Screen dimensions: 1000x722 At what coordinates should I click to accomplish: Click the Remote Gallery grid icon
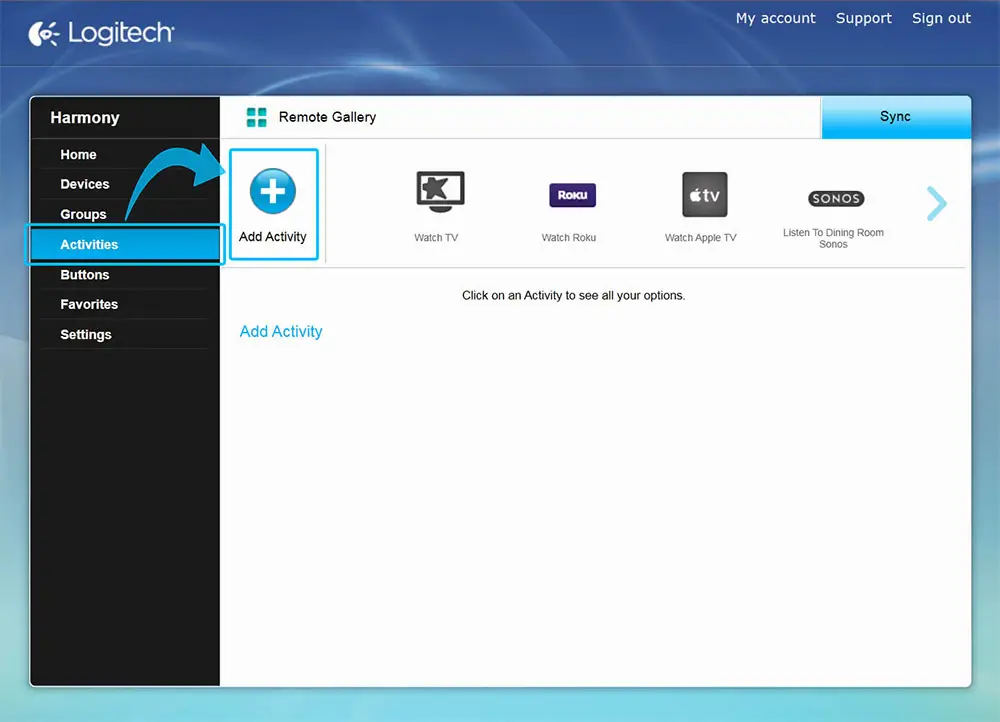(x=256, y=117)
